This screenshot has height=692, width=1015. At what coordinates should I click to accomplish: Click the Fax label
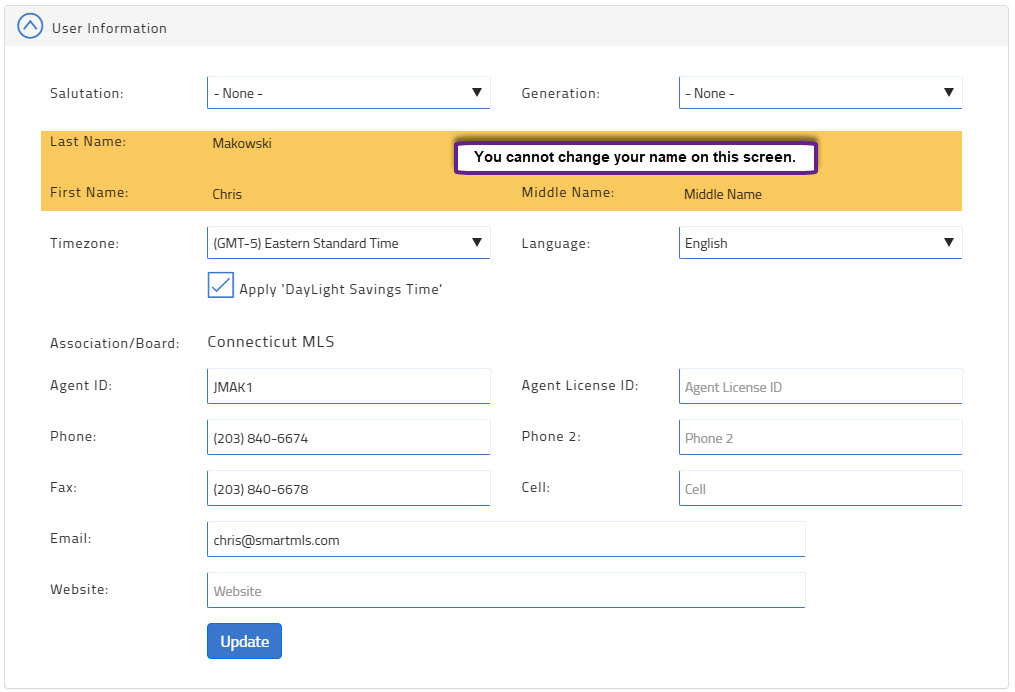click(x=63, y=487)
